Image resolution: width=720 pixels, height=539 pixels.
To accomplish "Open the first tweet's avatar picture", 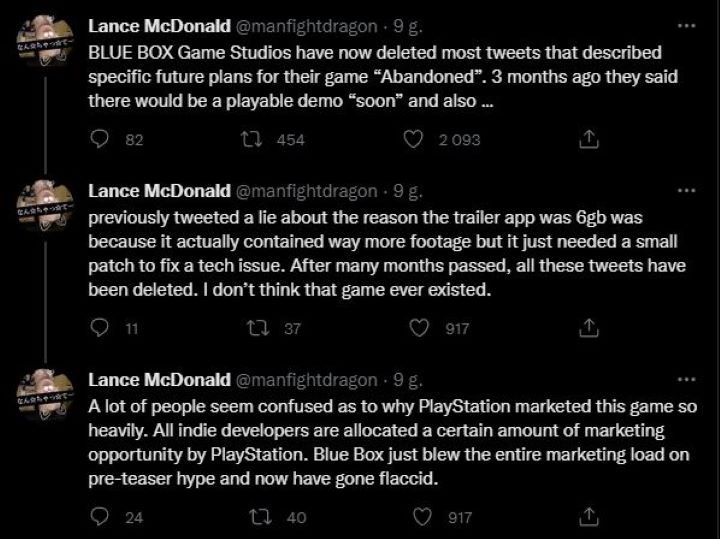I will [x=42, y=40].
